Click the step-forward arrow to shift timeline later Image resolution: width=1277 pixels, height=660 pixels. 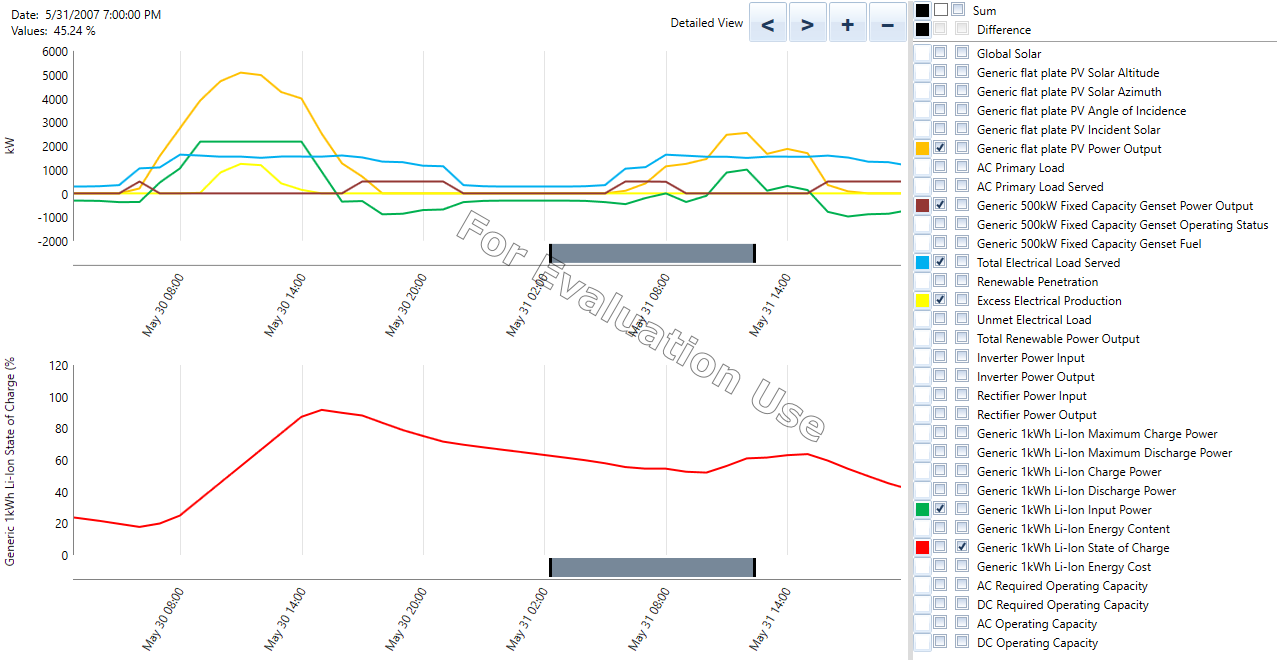pyautogui.click(x=807, y=22)
